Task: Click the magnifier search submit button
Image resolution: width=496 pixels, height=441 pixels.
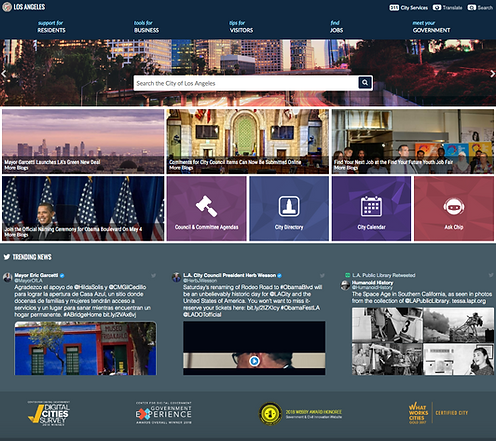Action: click(365, 83)
